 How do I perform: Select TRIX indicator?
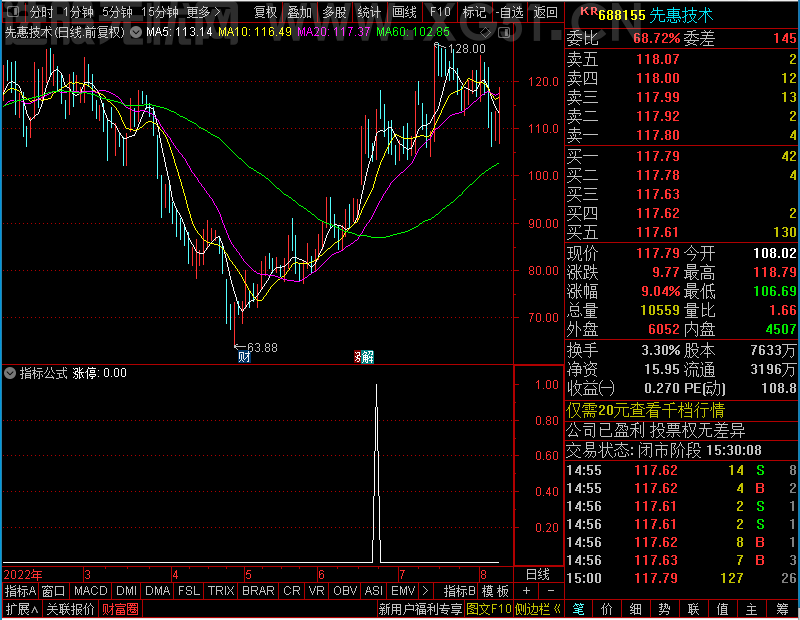(x=220, y=591)
